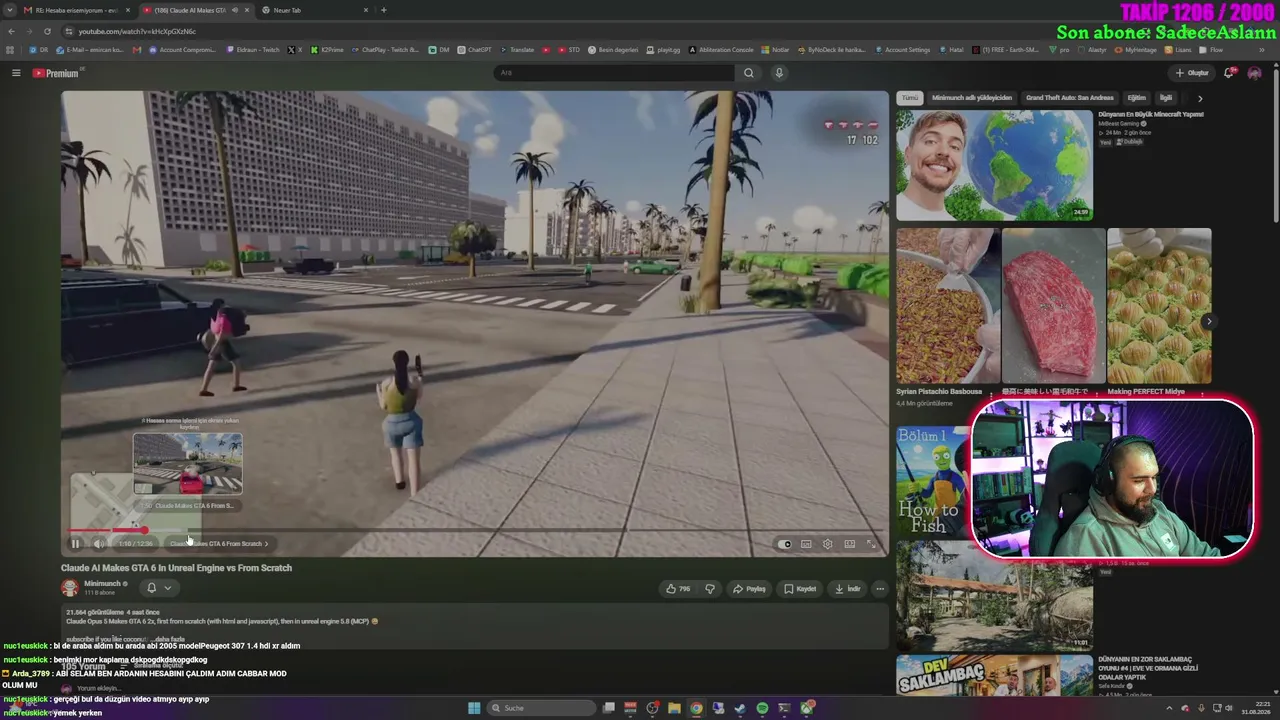Toggle the autoplay switch
Screen dimensions: 1280x720
pos(785,544)
